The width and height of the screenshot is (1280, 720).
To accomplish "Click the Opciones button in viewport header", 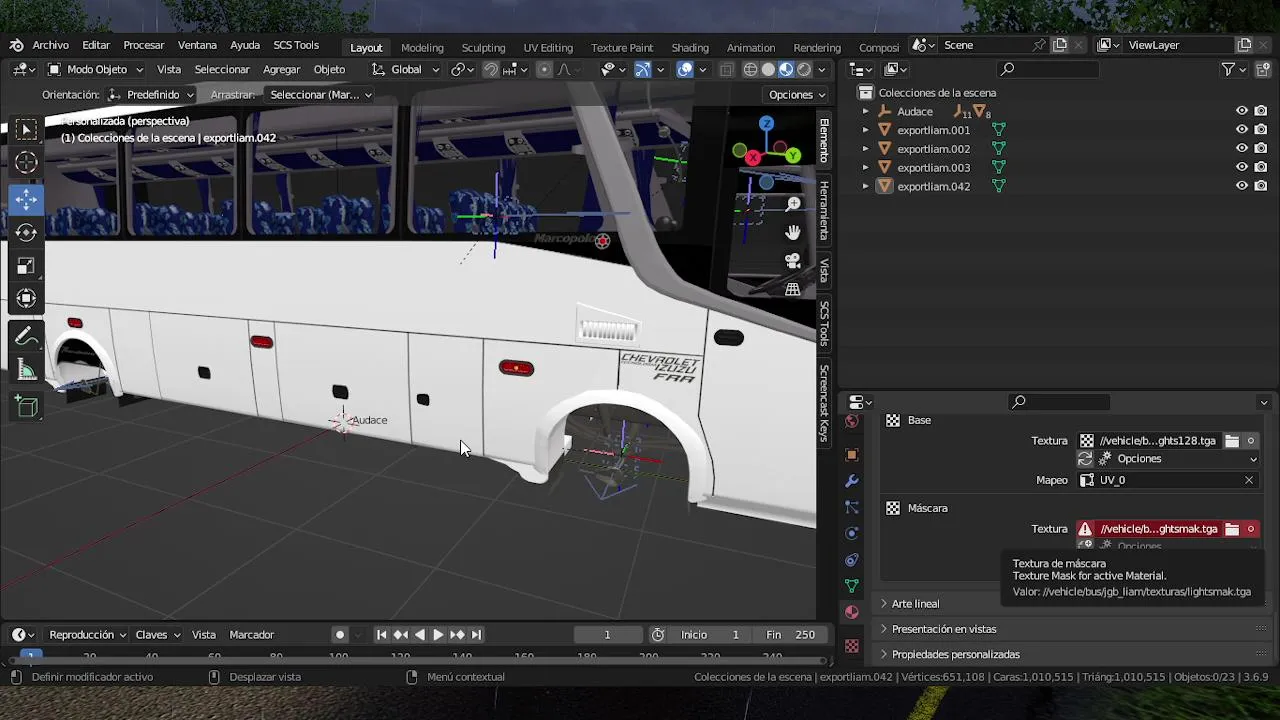I will click(796, 94).
